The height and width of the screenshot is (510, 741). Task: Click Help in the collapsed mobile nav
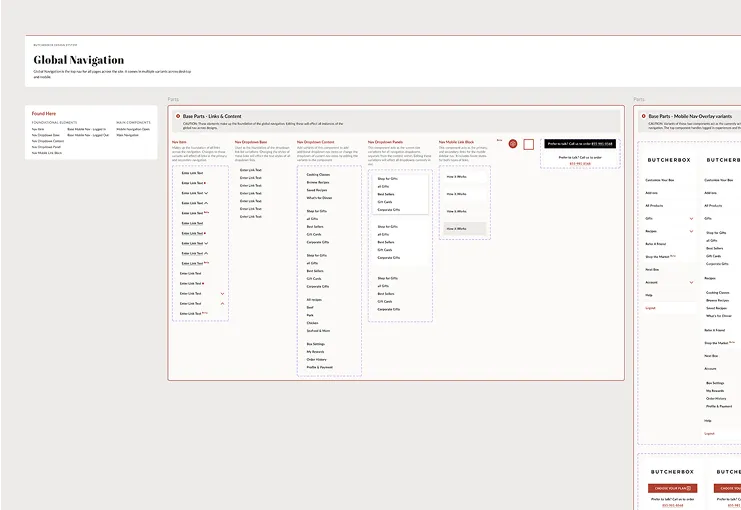click(x=649, y=295)
